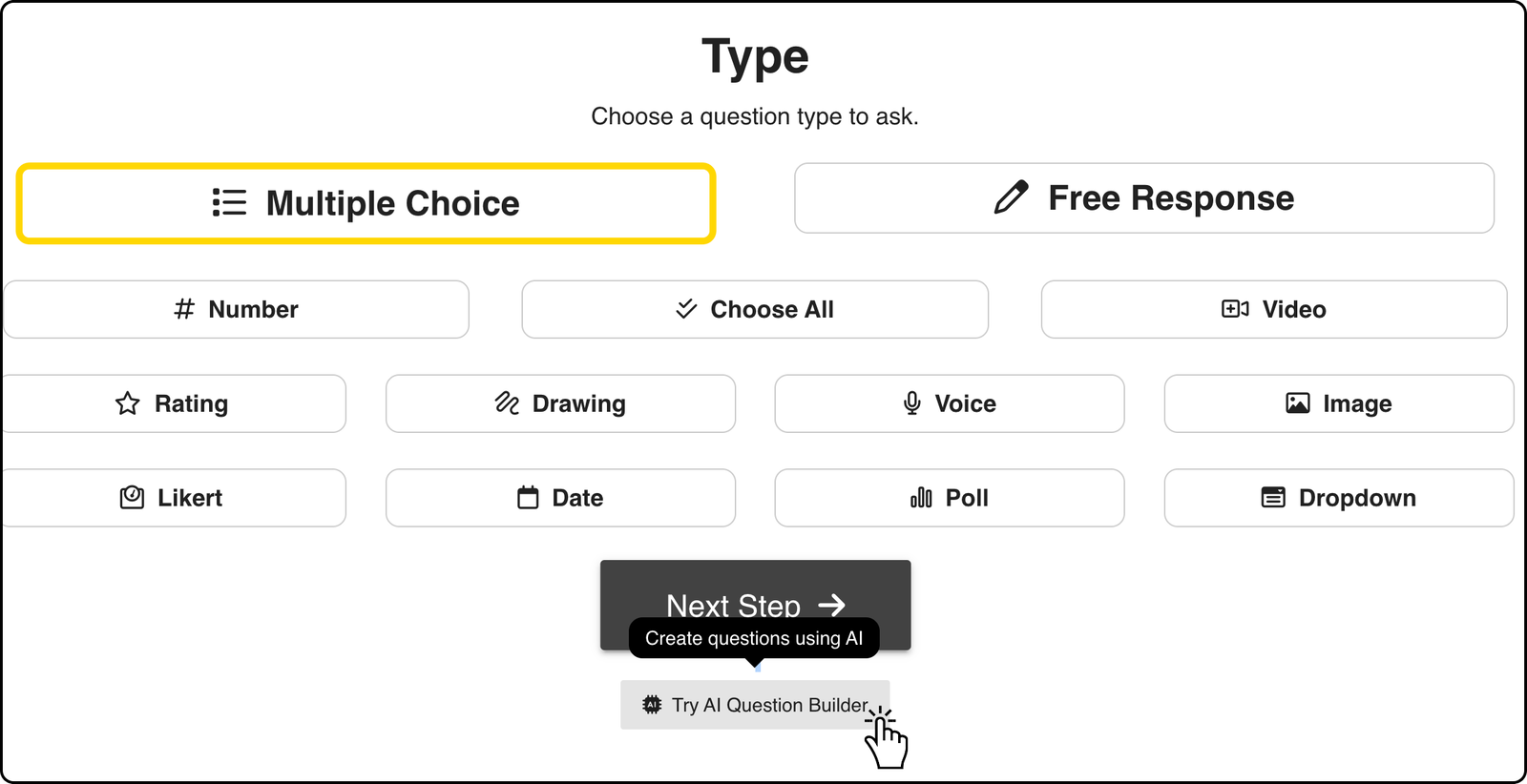This screenshot has width=1527, height=784.
Task: Click the star icon beside Rating
Action: (x=128, y=403)
